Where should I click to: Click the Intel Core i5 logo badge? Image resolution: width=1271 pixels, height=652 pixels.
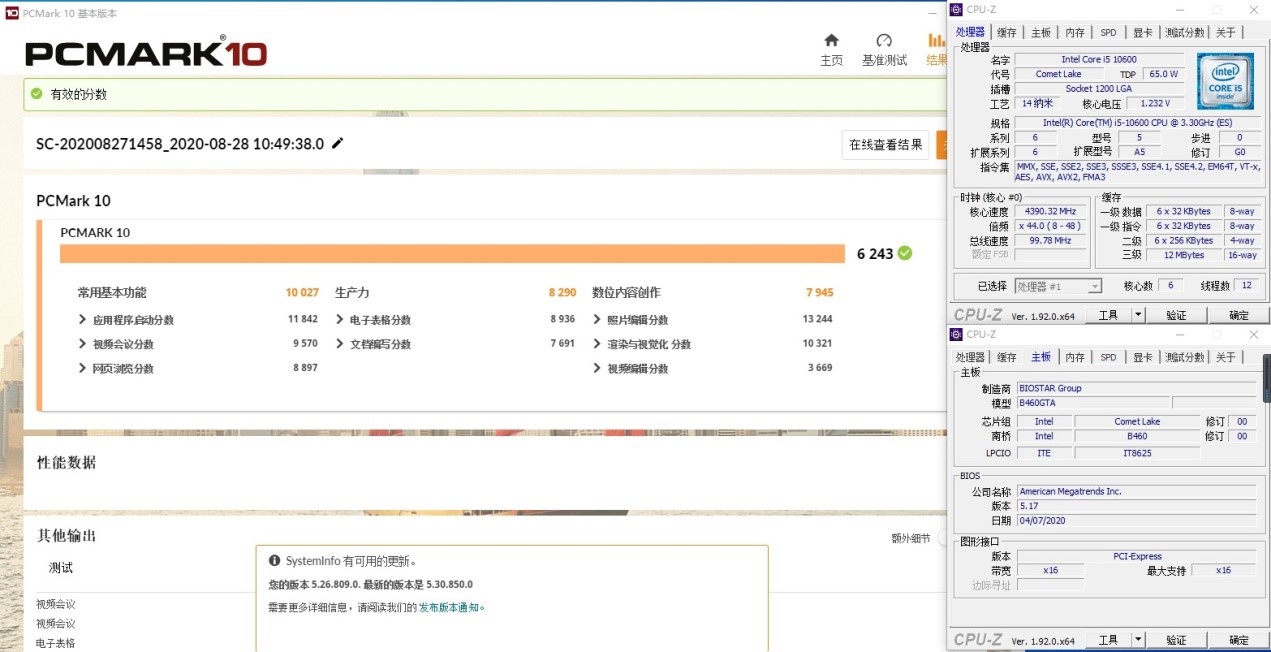[x=1224, y=82]
